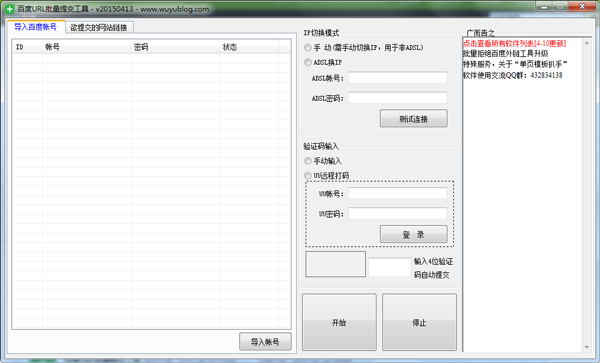Choose the 手动输入 captcha radio button
600x363 pixels.
click(308, 161)
